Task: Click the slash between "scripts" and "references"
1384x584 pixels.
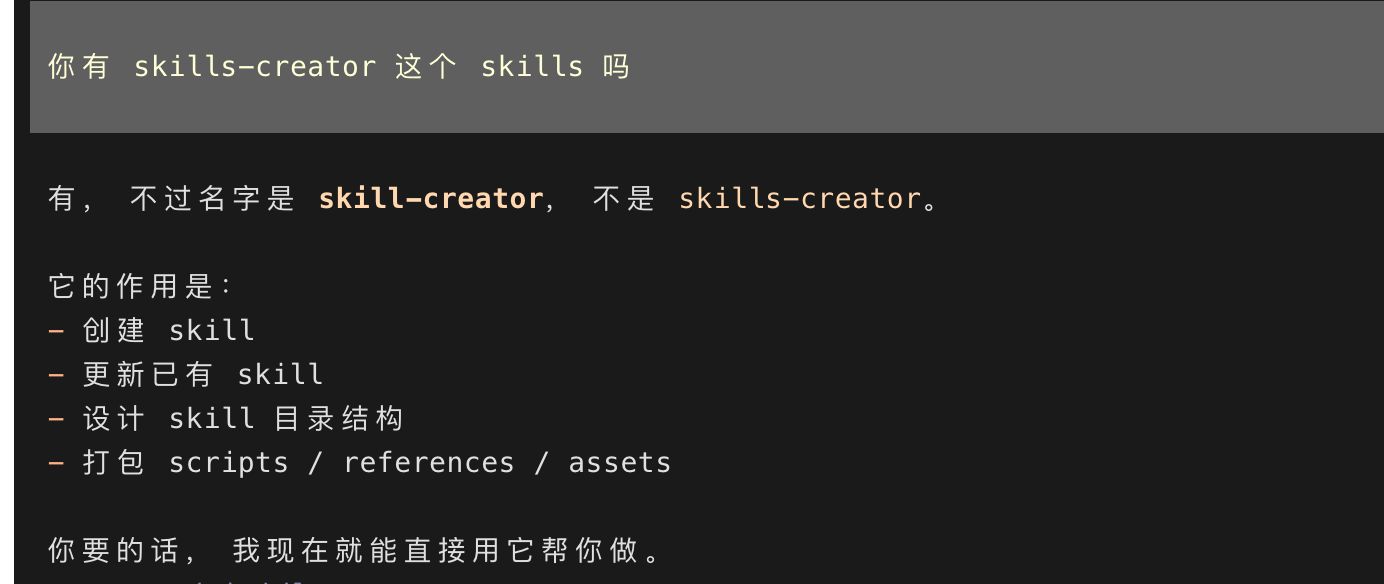Action: [x=316, y=463]
